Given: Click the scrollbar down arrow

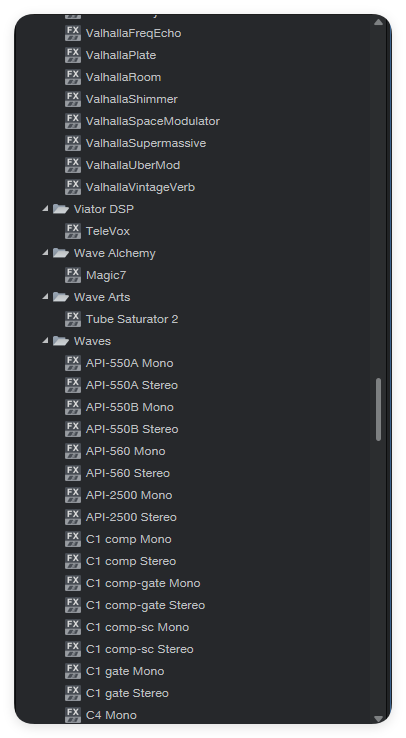Looking at the screenshot, I should click(378, 718).
